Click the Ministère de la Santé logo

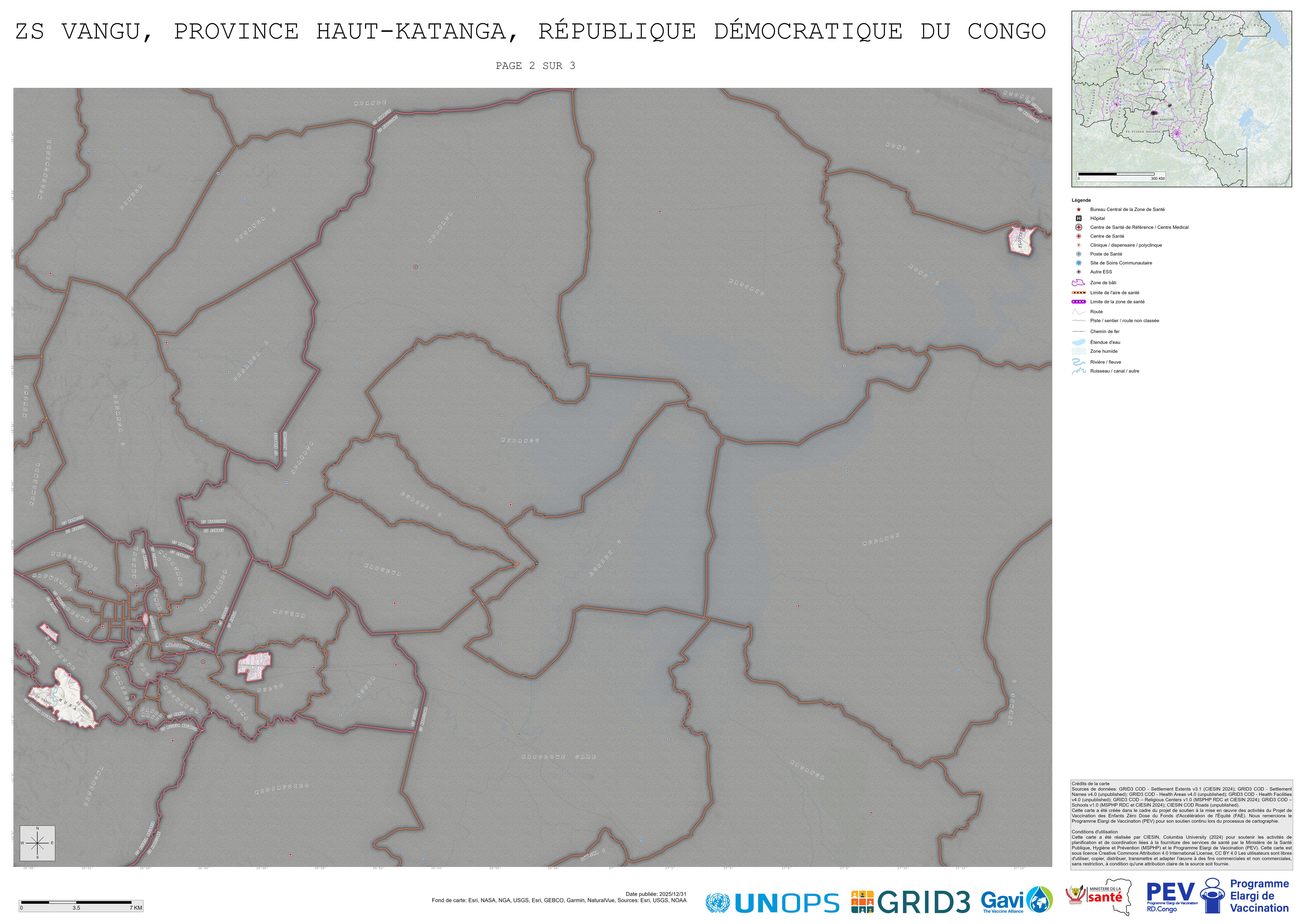1099,897
